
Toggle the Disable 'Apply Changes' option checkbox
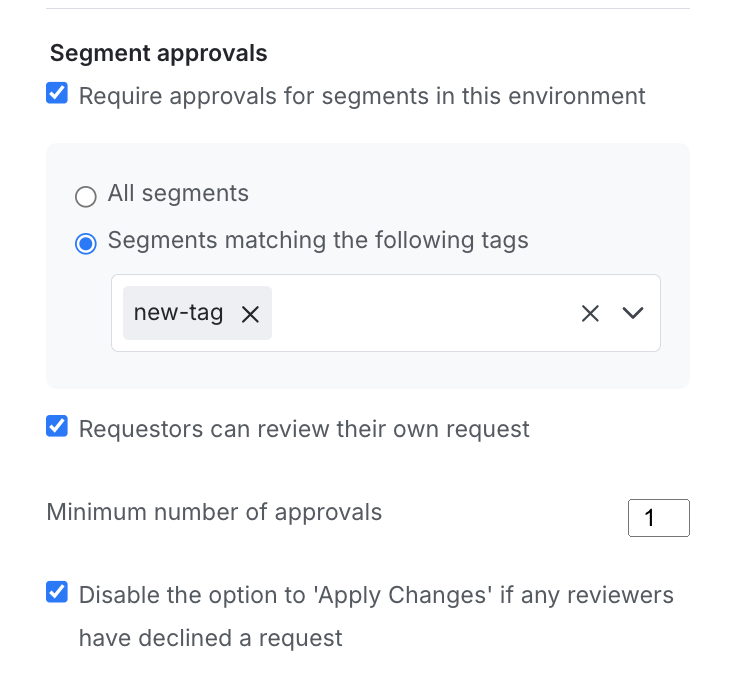tap(58, 593)
